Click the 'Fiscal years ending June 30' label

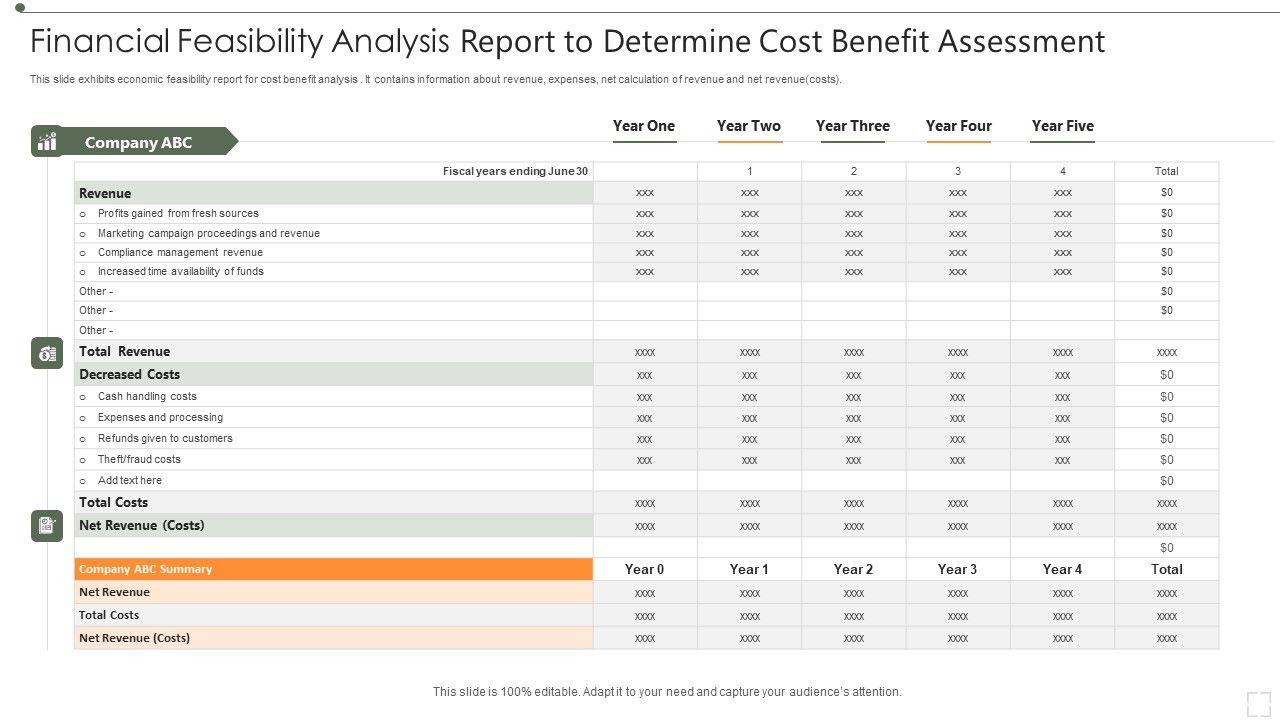tap(515, 171)
